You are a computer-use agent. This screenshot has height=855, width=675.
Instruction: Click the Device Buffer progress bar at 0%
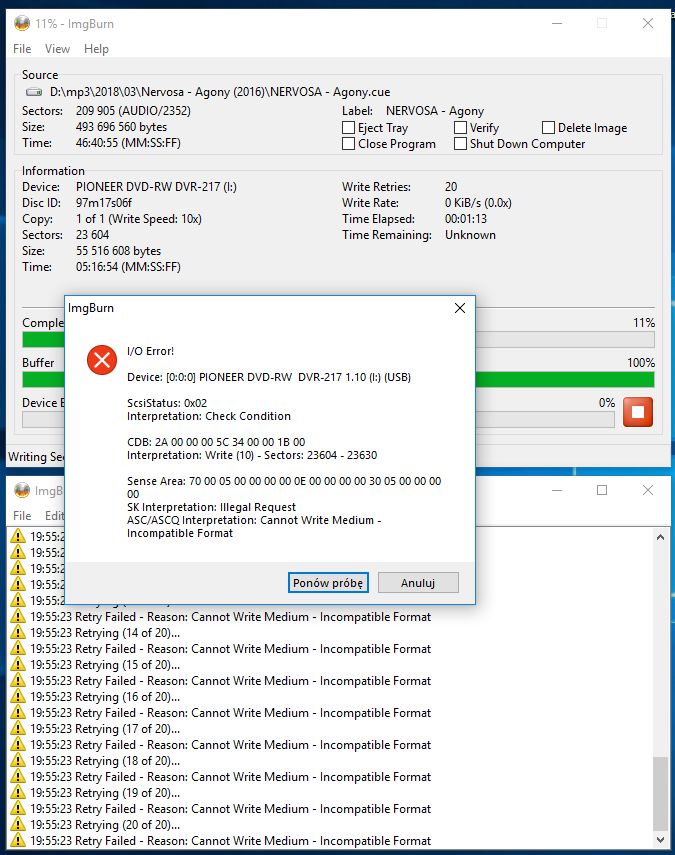tap(318, 419)
